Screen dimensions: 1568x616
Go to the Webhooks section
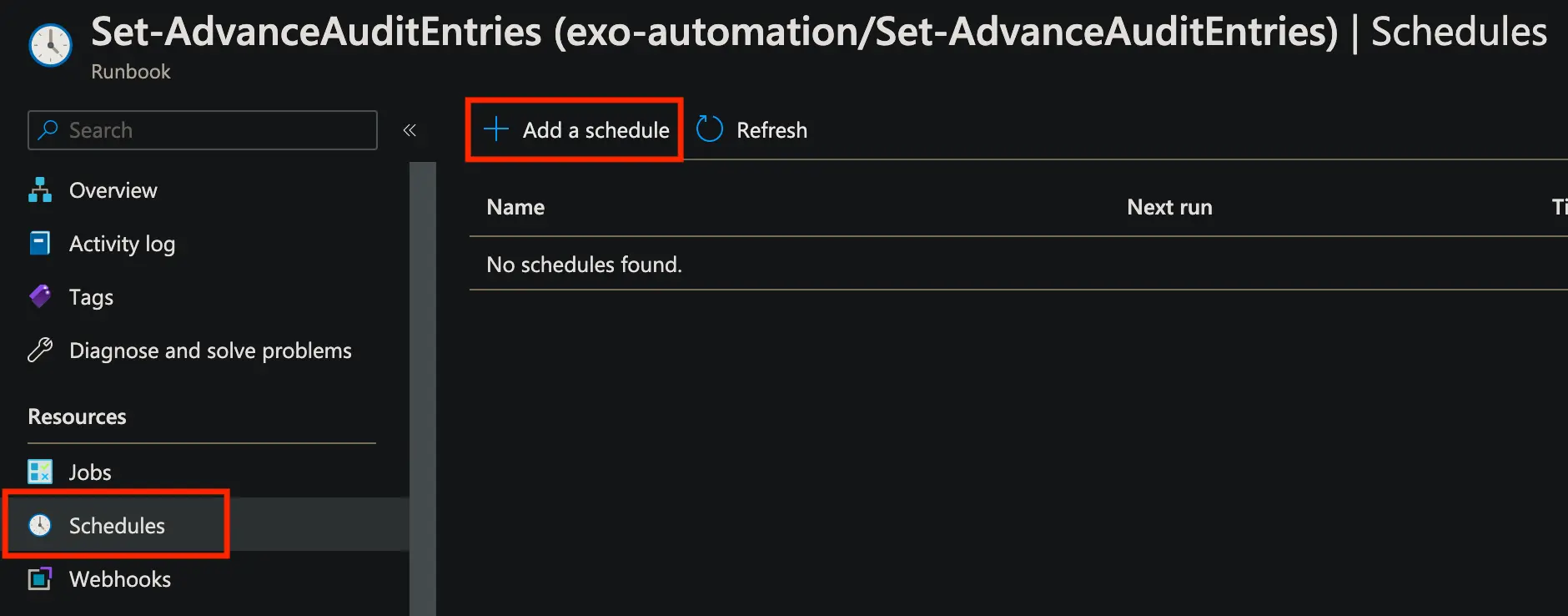119,579
